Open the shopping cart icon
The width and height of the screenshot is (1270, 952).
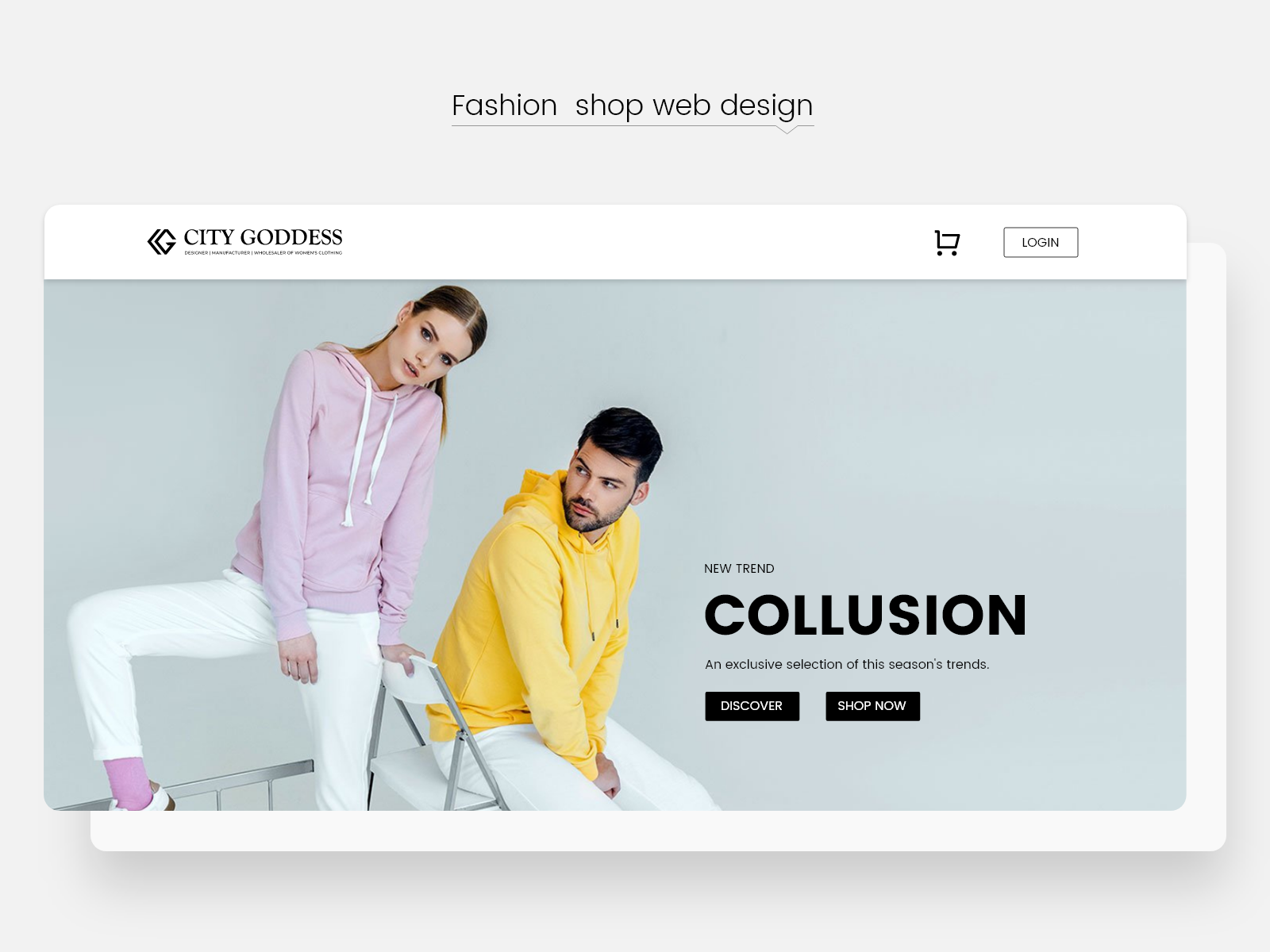(947, 243)
